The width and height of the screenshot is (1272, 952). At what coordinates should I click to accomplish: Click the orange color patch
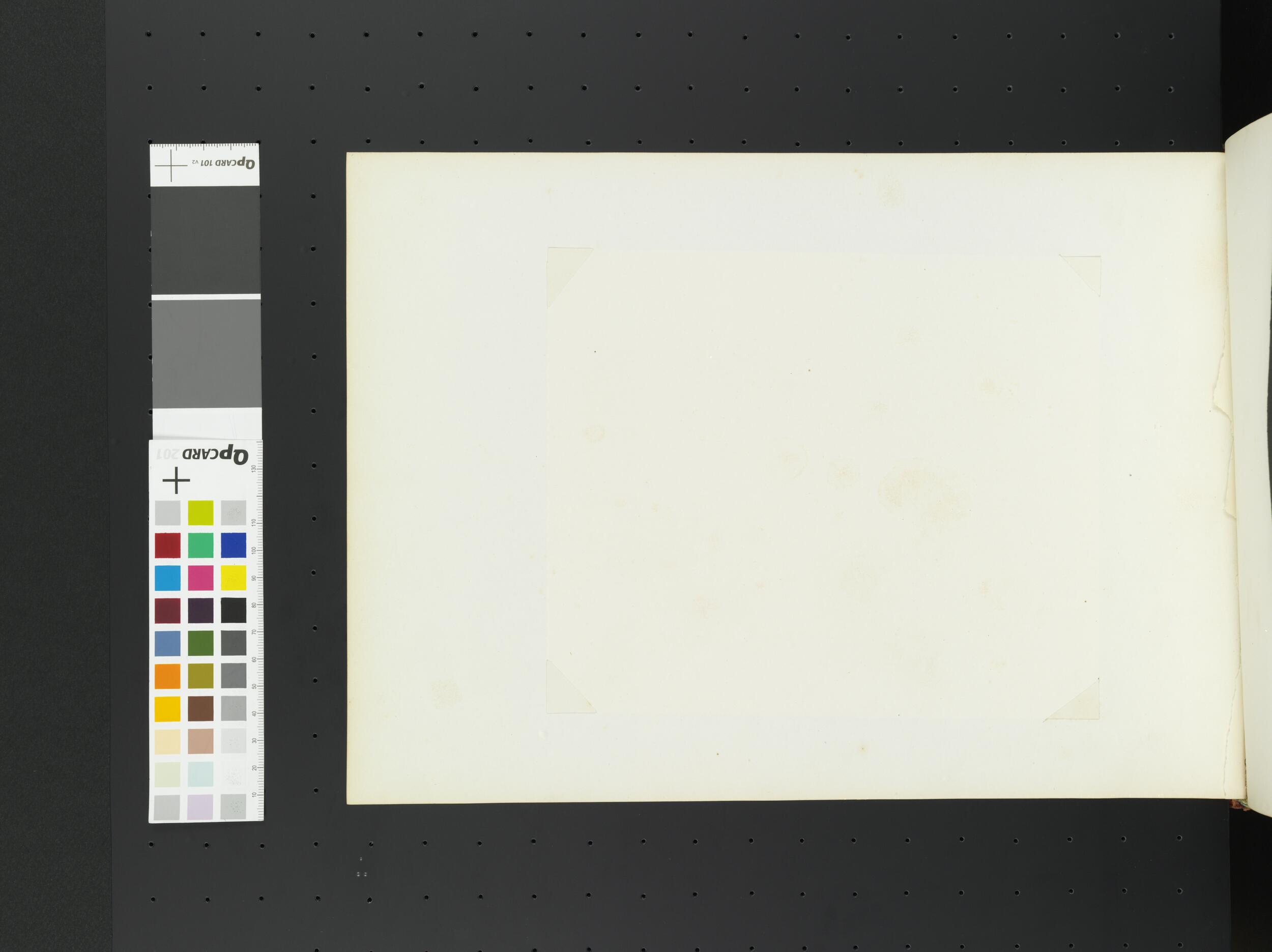click(167, 676)
